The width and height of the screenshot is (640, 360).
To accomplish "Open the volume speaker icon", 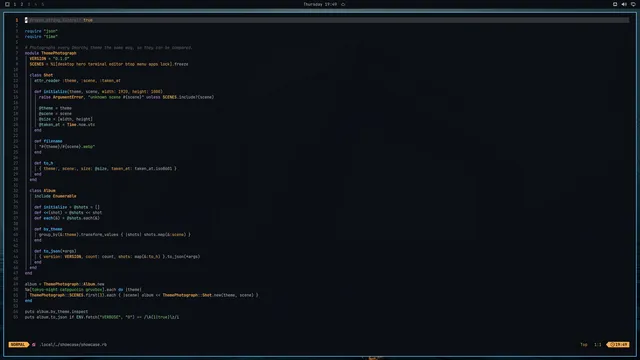I will 624,4.
